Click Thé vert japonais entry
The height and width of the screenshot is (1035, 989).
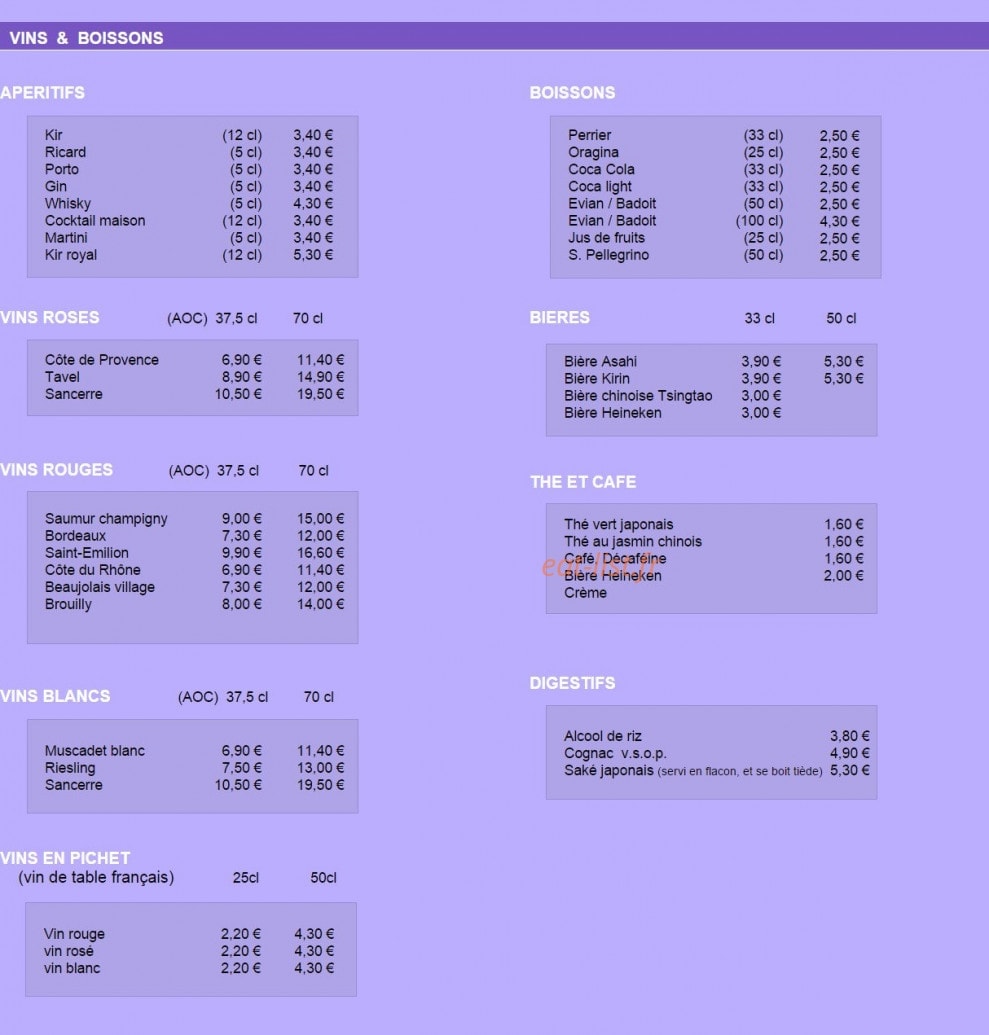pyautogui.click(x=619, y=525)
